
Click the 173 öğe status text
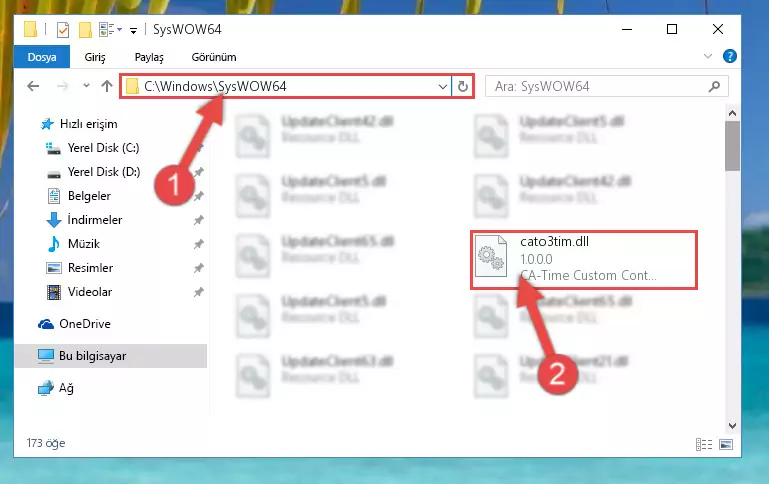[46, 443]
